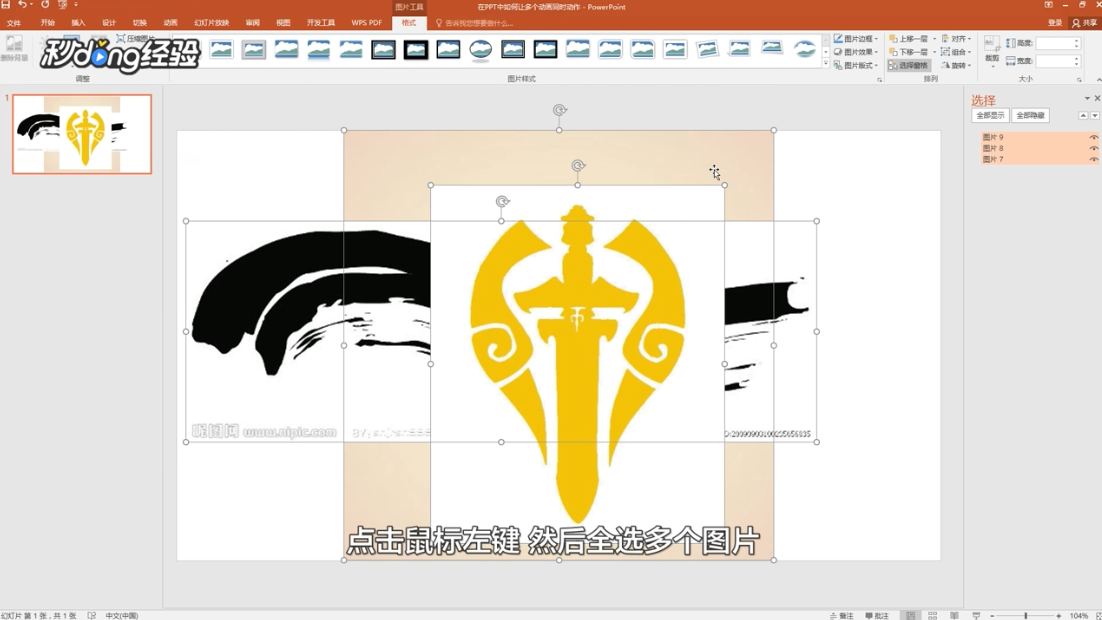
Task: Click zoom out minus button
Action: (992, 616)
